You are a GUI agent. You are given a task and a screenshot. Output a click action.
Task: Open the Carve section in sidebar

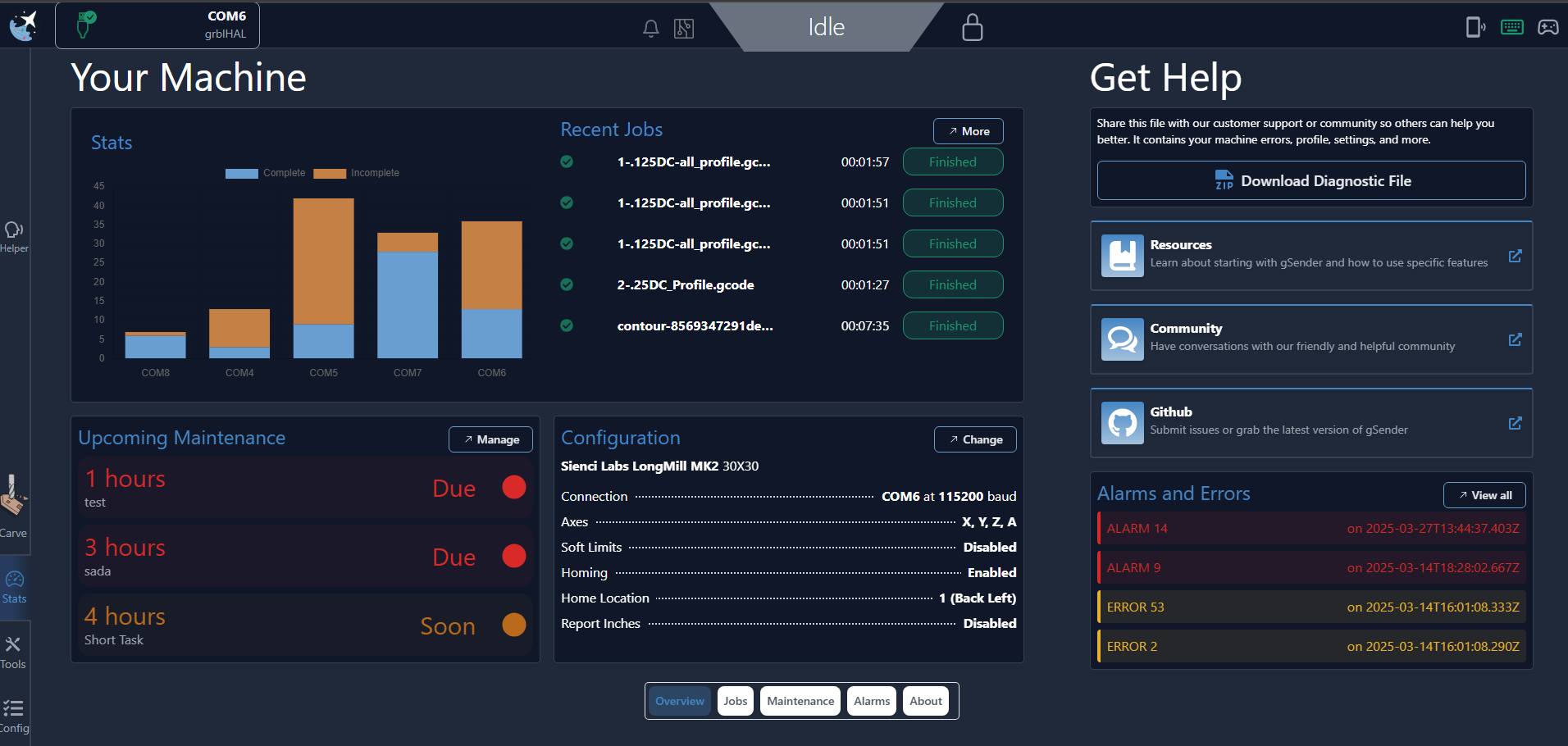coord(13,506)
